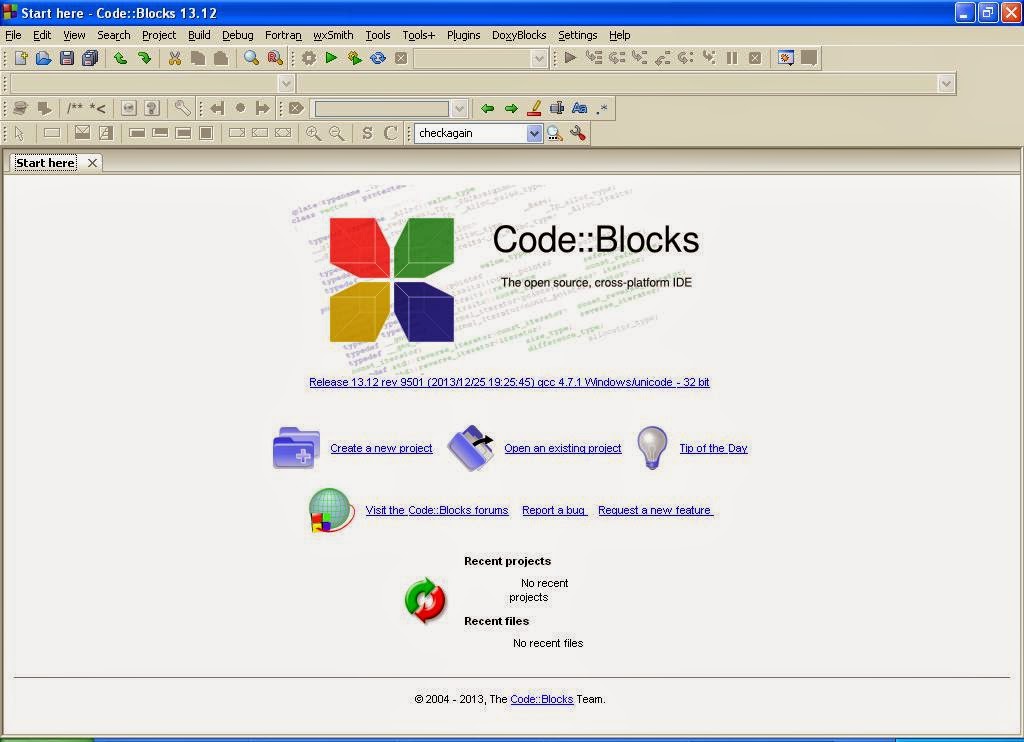Click the recent projects green refresh icon
Screen dimensions: 1024x742
(425, 600)
